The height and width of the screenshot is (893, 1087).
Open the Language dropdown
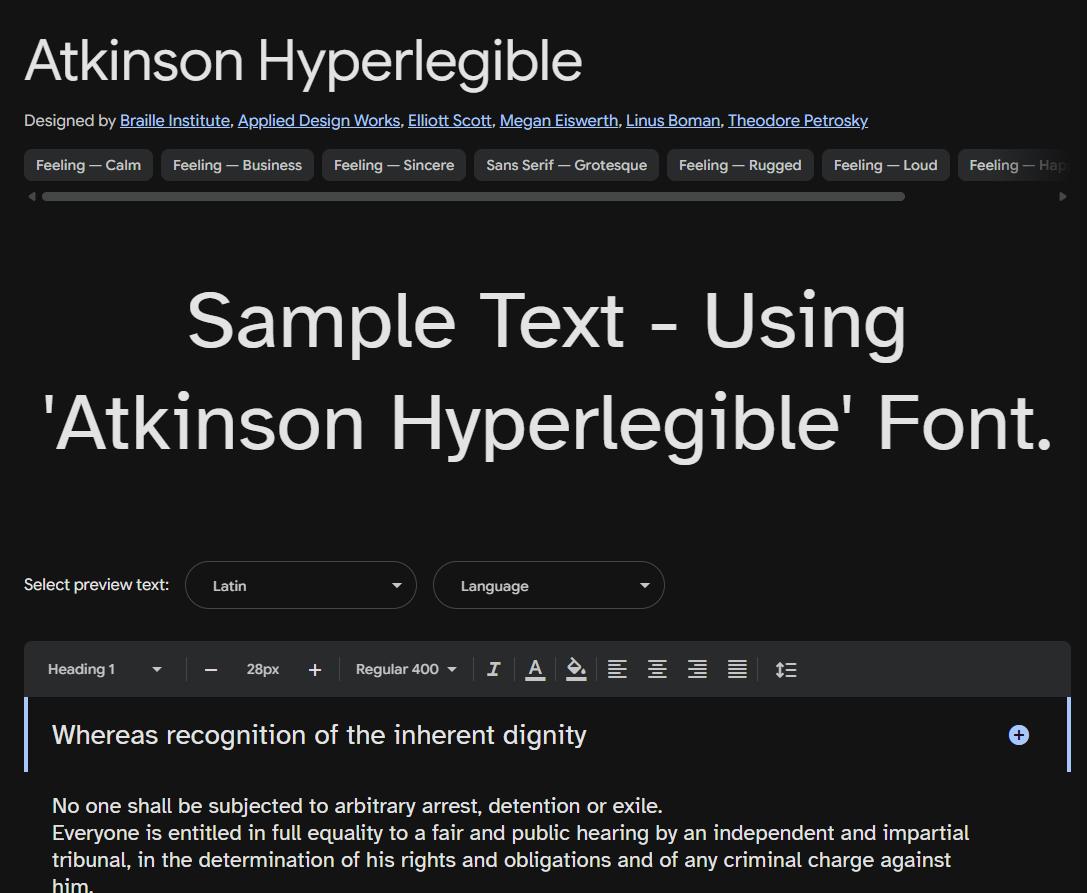pos(548,585)
